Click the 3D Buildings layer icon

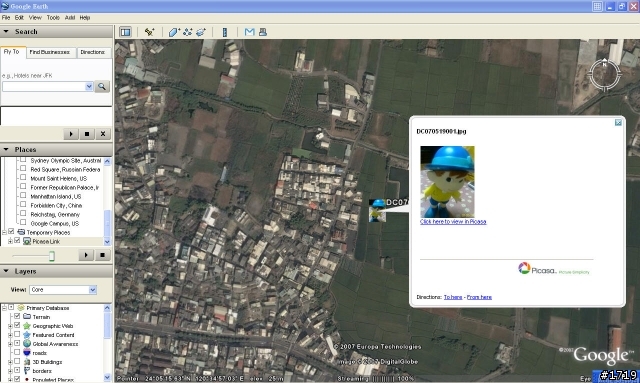pyautogui.click(x=27, y=362)
